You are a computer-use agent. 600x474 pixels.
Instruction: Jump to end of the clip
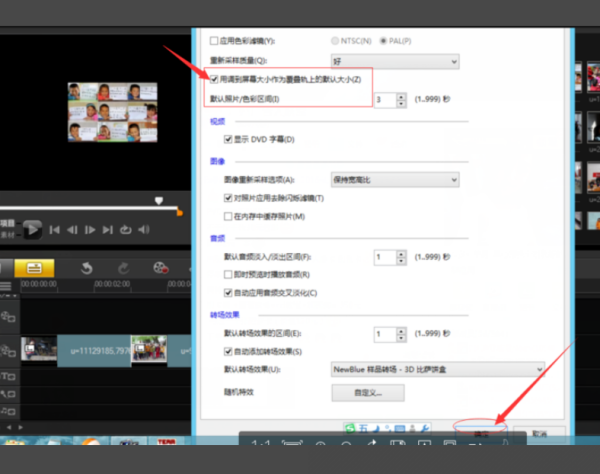click(x=107, y=230)
